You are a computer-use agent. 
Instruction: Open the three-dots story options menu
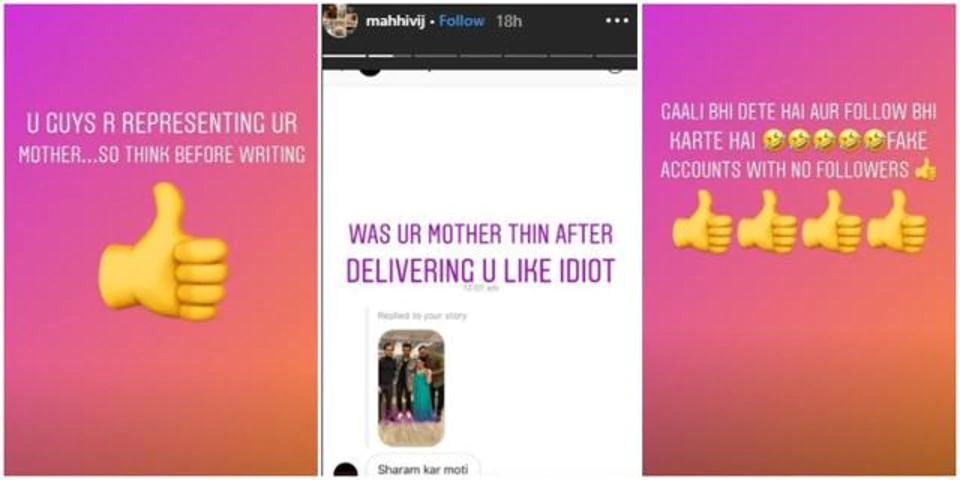coord(616,20)
